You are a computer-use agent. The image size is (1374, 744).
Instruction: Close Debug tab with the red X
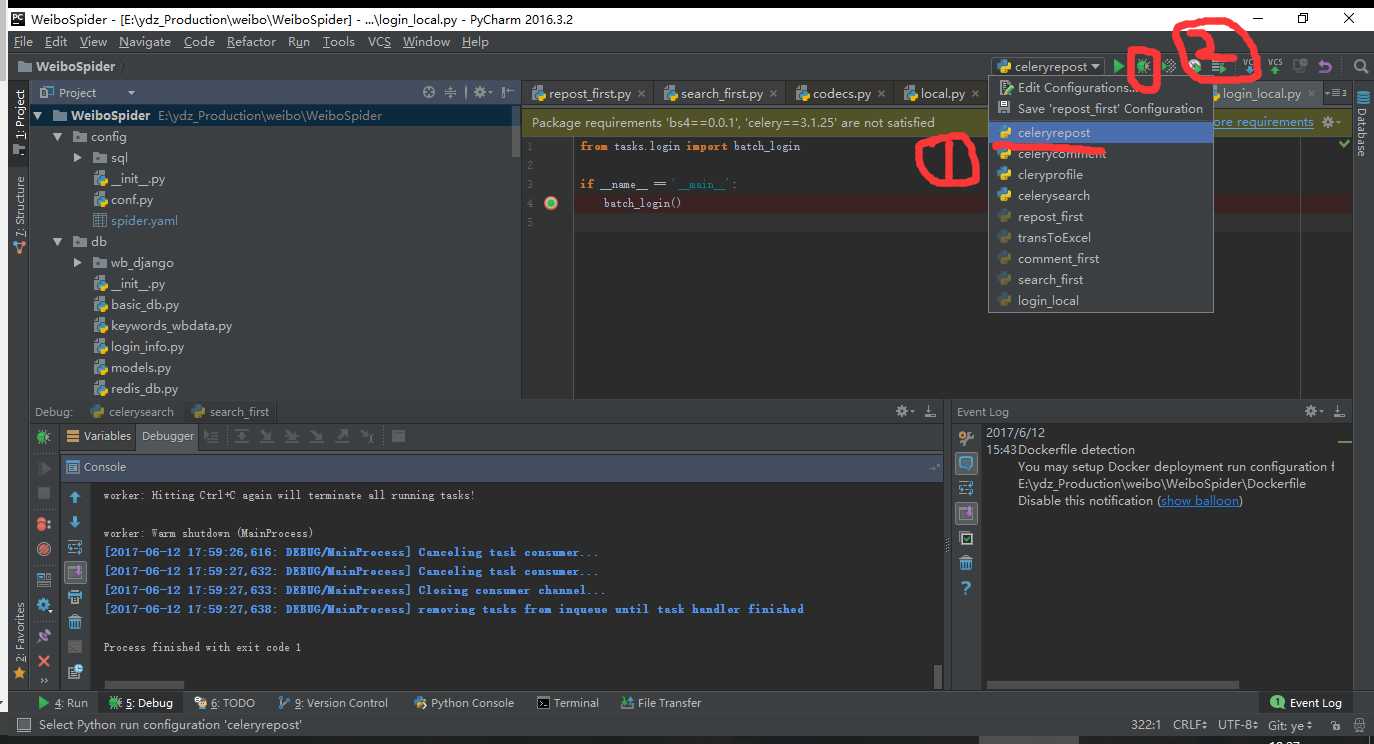43,661
